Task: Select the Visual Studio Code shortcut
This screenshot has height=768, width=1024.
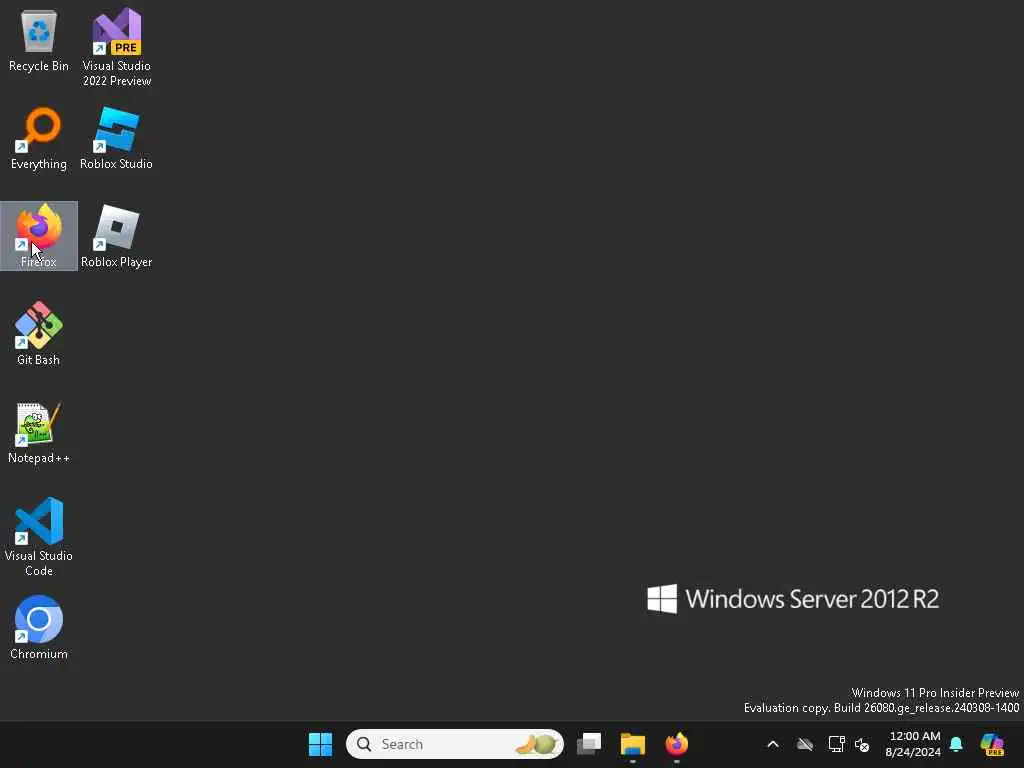Action: click(x=39, y=537)
